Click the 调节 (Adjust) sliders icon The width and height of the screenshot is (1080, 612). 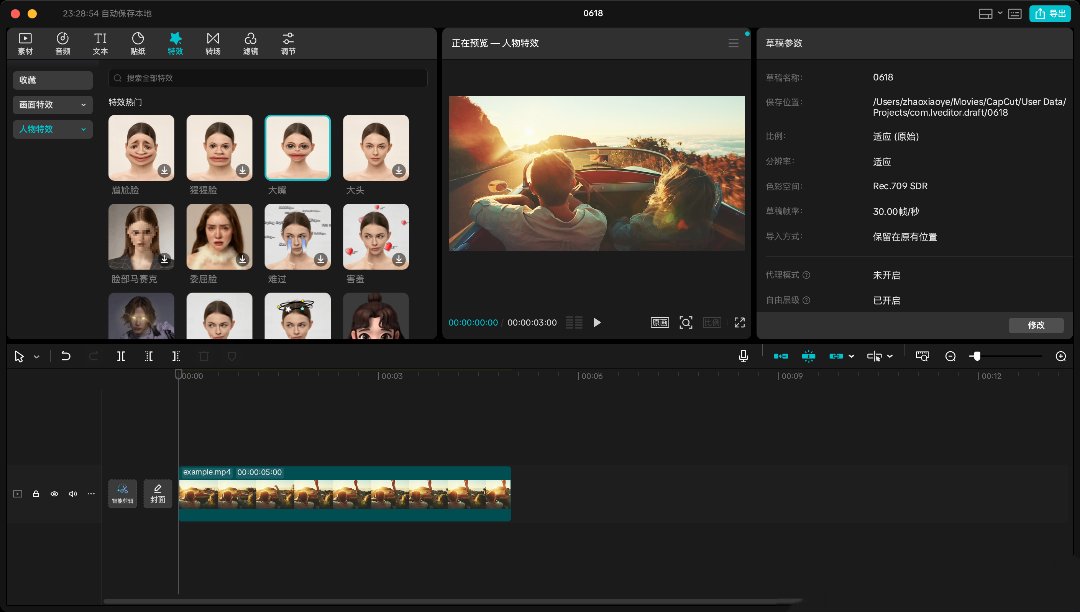click(x=288, y=42)
